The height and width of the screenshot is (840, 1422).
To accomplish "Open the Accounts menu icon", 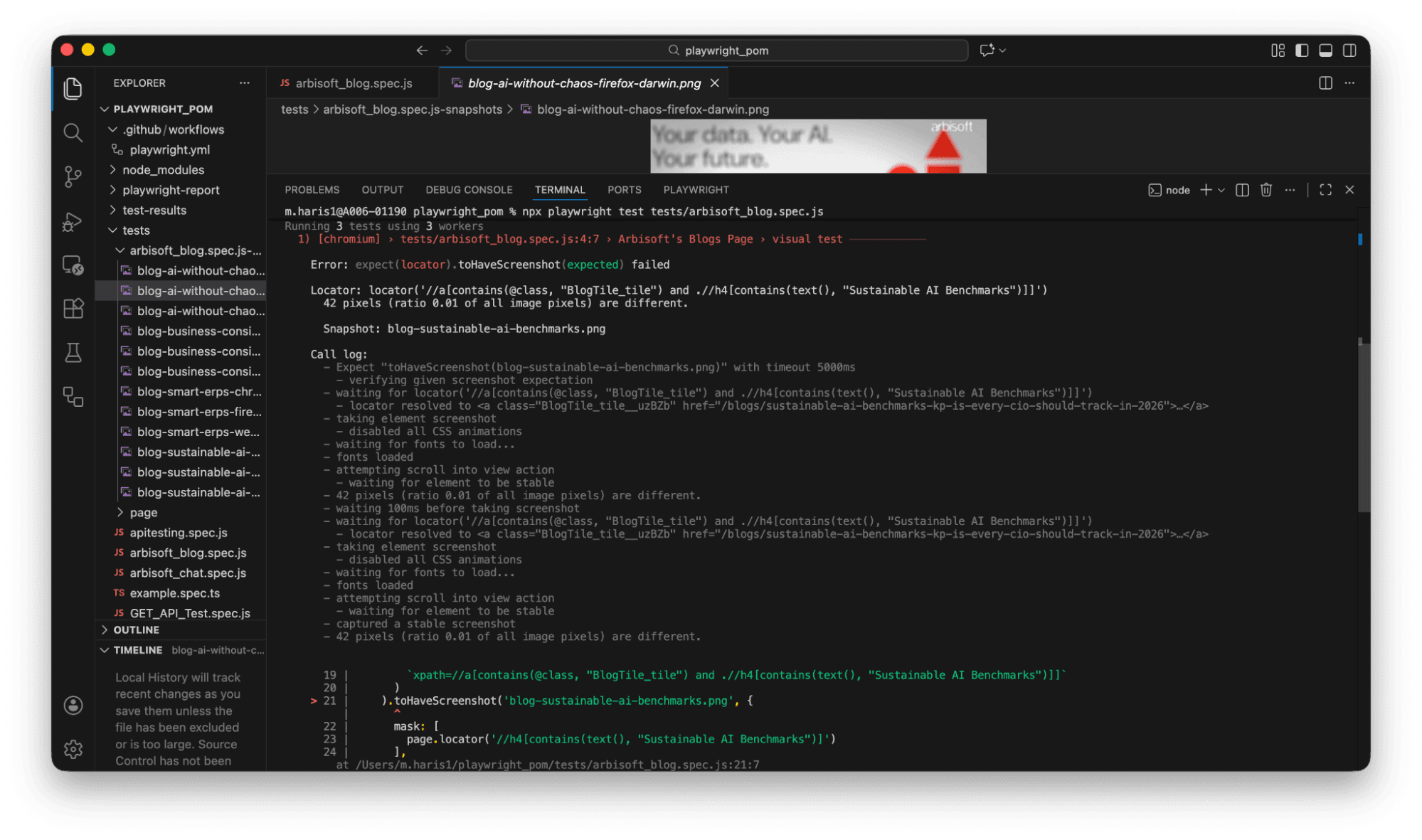I will point(73,705).
